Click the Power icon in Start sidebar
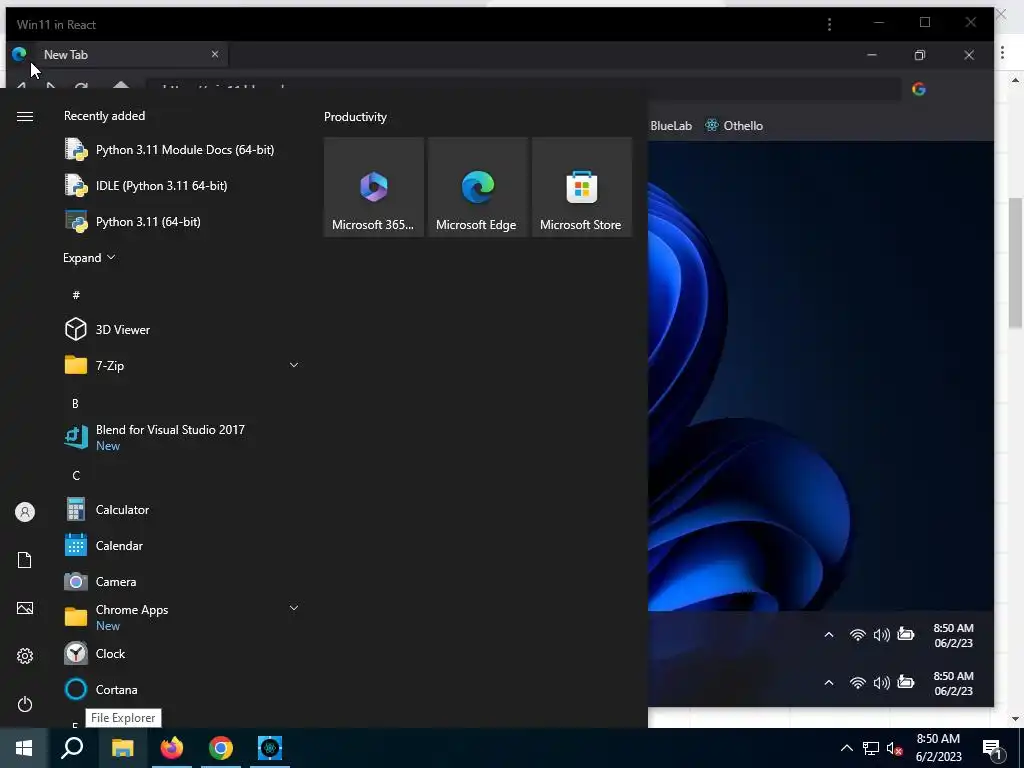 [25, 704]
